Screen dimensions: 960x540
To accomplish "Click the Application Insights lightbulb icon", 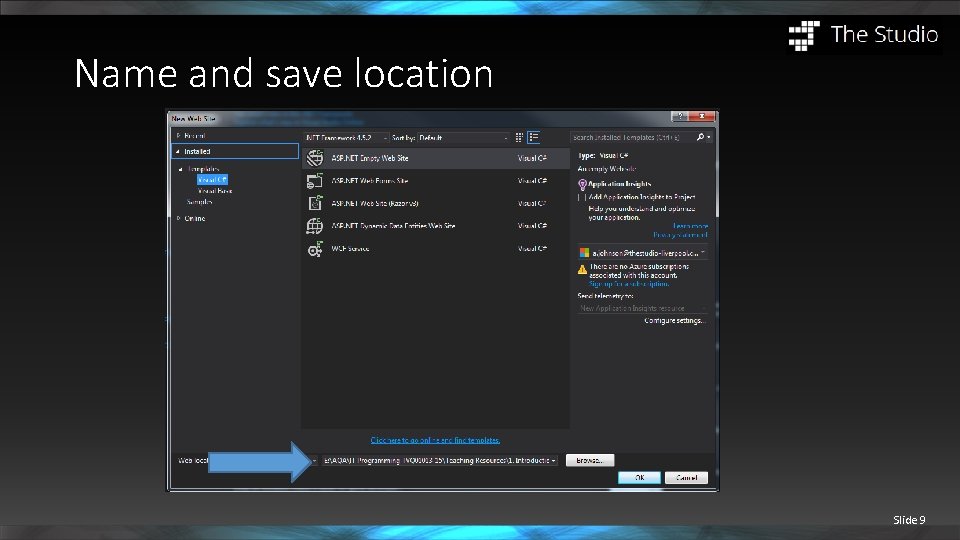I will pos(582,184).
